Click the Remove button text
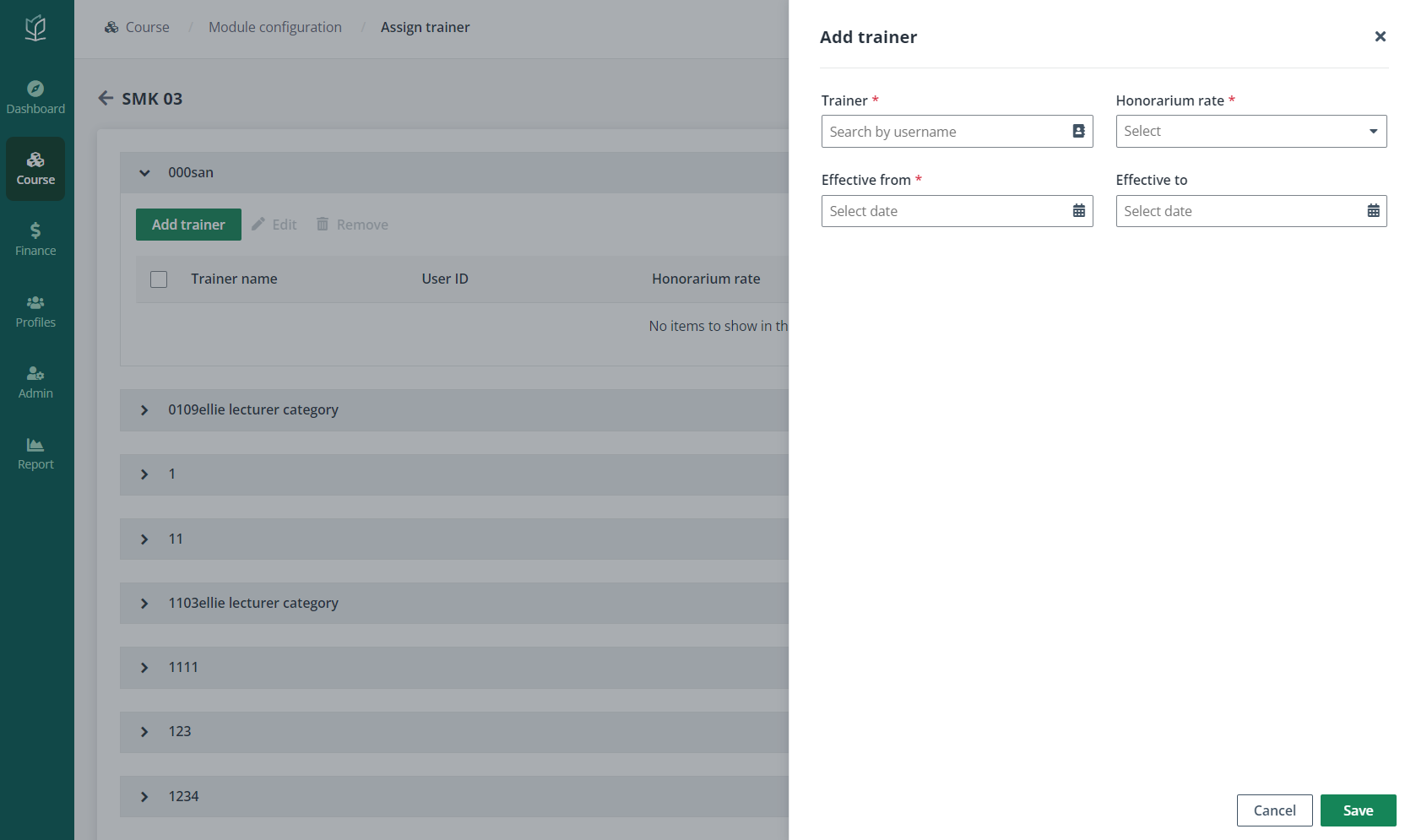The height and width of the screenshot is (840, 1416). click(362, 225)
